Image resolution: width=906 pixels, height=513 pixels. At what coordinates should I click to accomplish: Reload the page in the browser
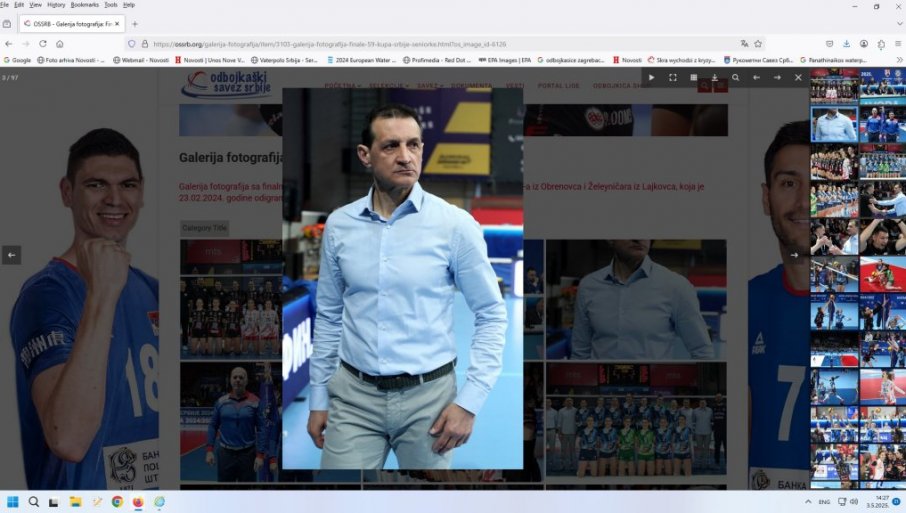coord(43,44)
